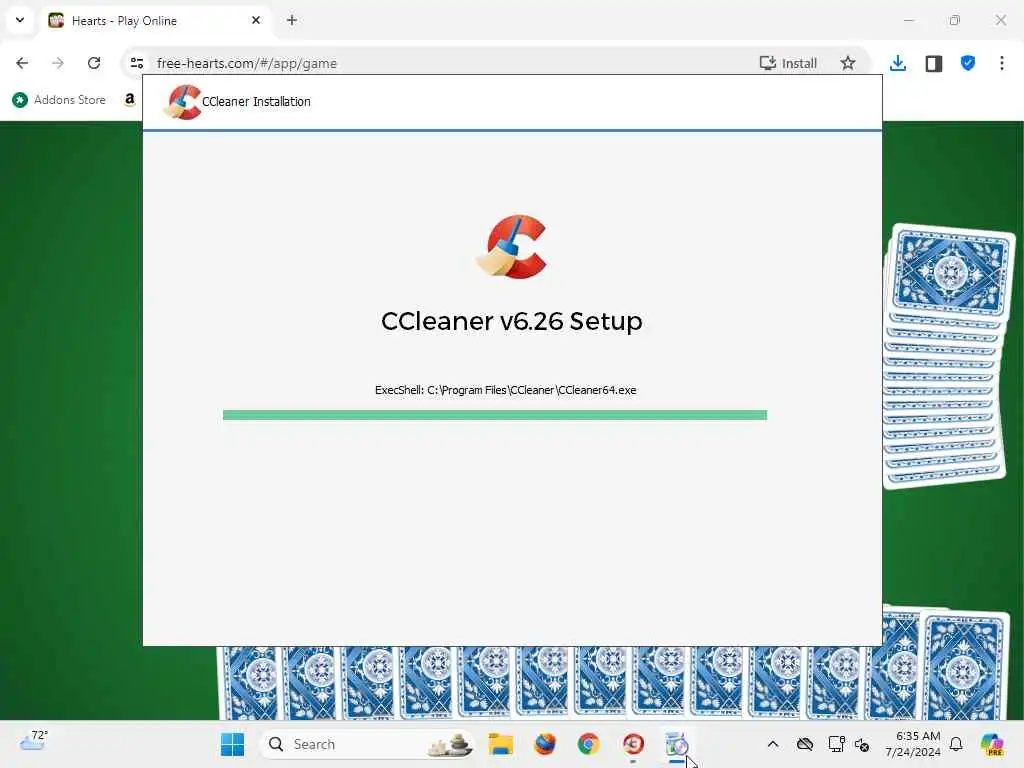The height and width of the screenshot is (768, 1024).
Task: Click the stacked card deck on the right
Action: 947,356
